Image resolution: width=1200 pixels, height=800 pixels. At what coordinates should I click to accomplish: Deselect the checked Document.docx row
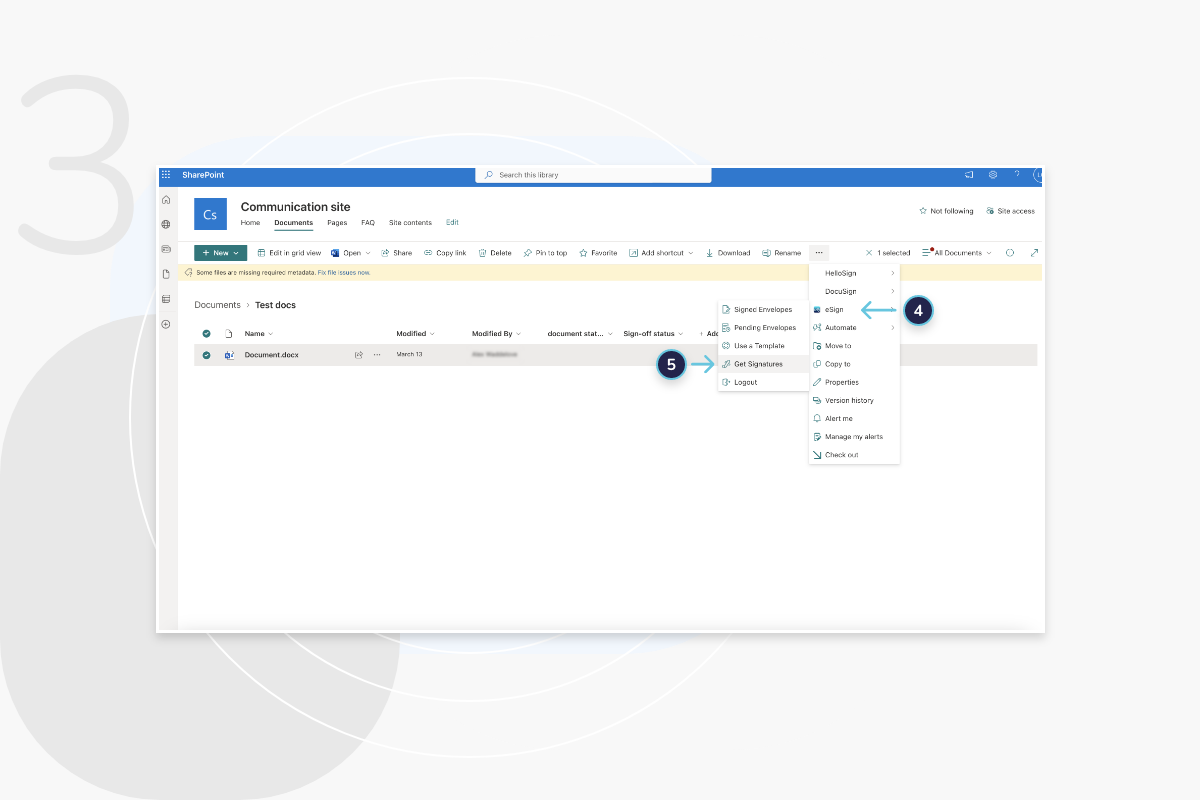click(206, 354)
